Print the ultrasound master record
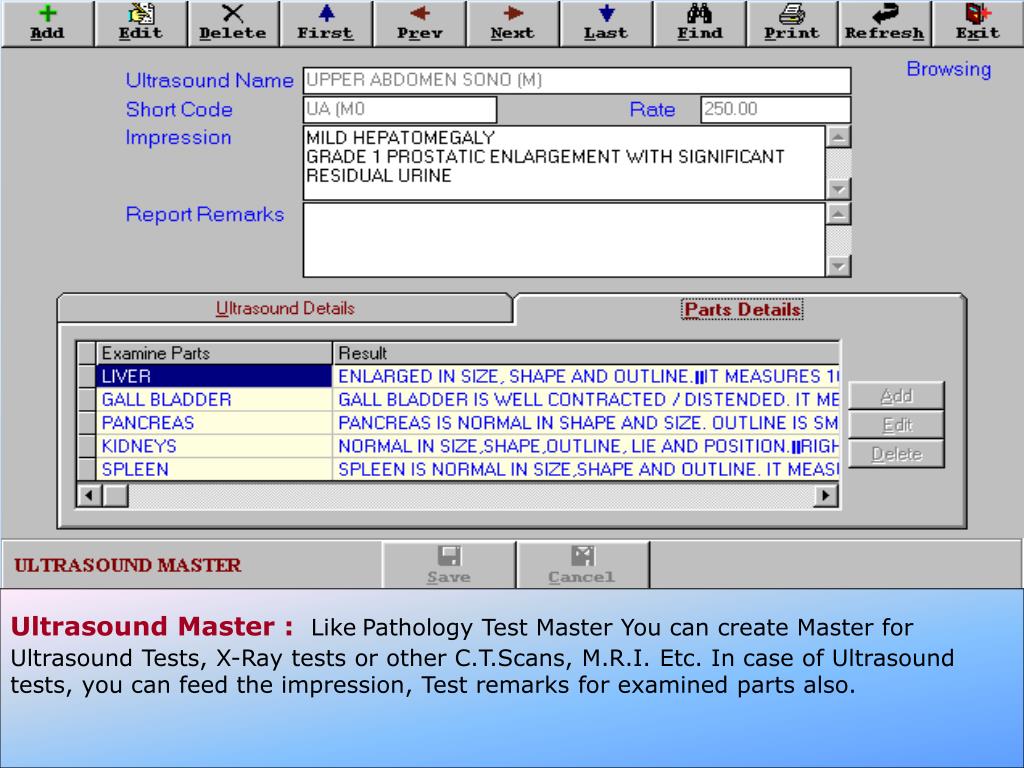Screen dimensions: 1024x768 pos(792,24)
